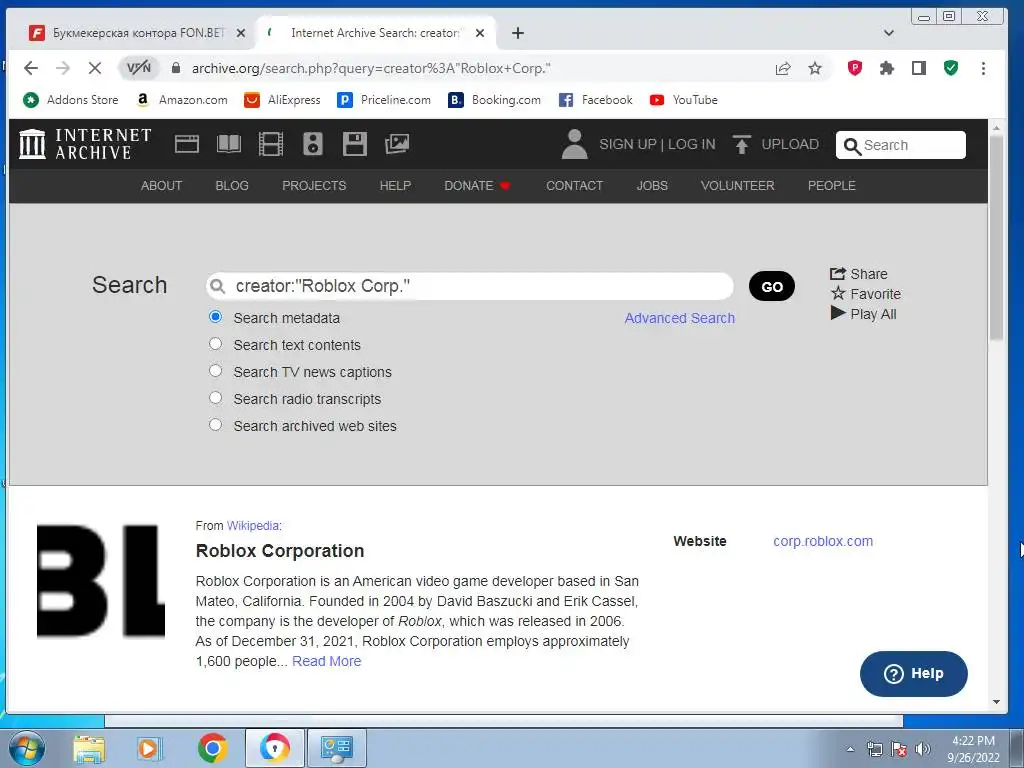Focus the header Search box

pyautogui.click(x=901, y=145)
